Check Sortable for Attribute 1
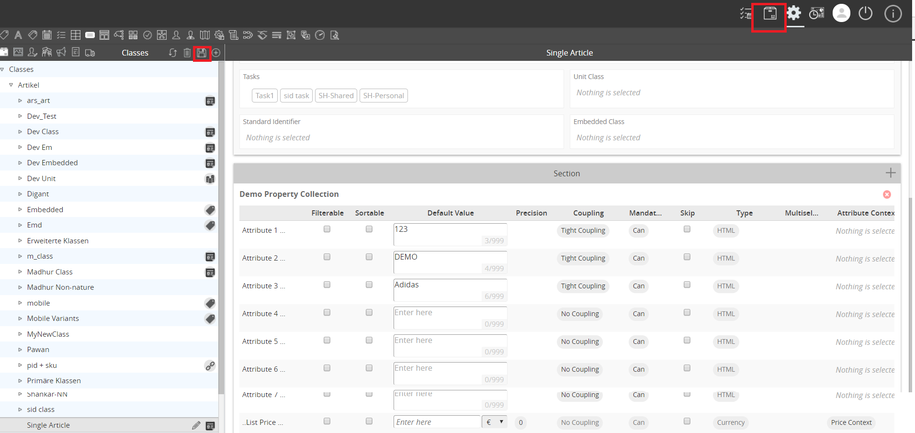The height and width of the screenshot is (433, 915). pyautogui.click(x=369, y=229)
